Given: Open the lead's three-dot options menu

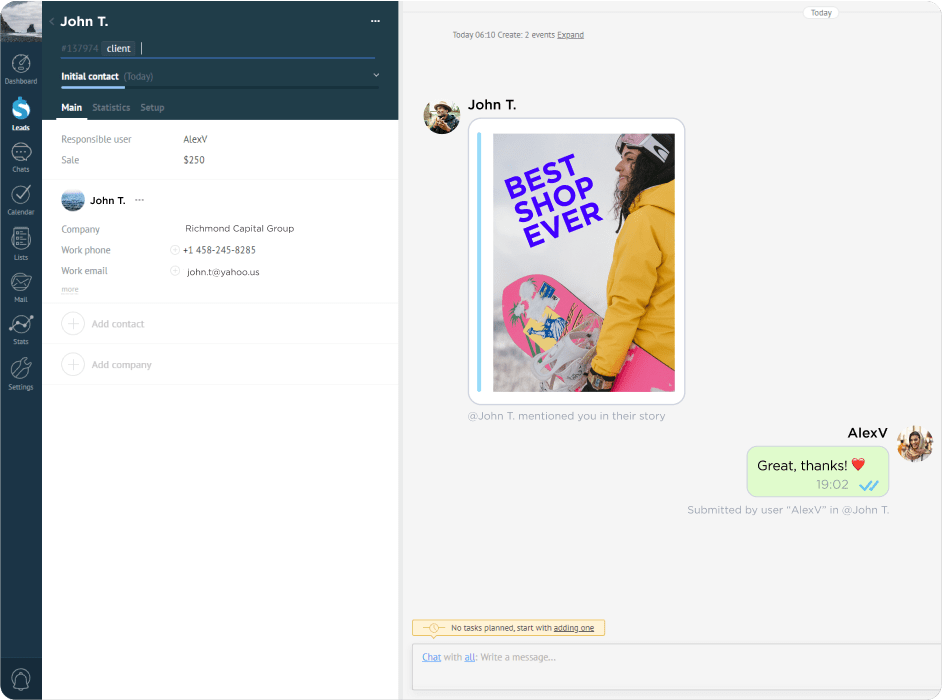Looking at the screenshot, I should click(x=375, y=21).
